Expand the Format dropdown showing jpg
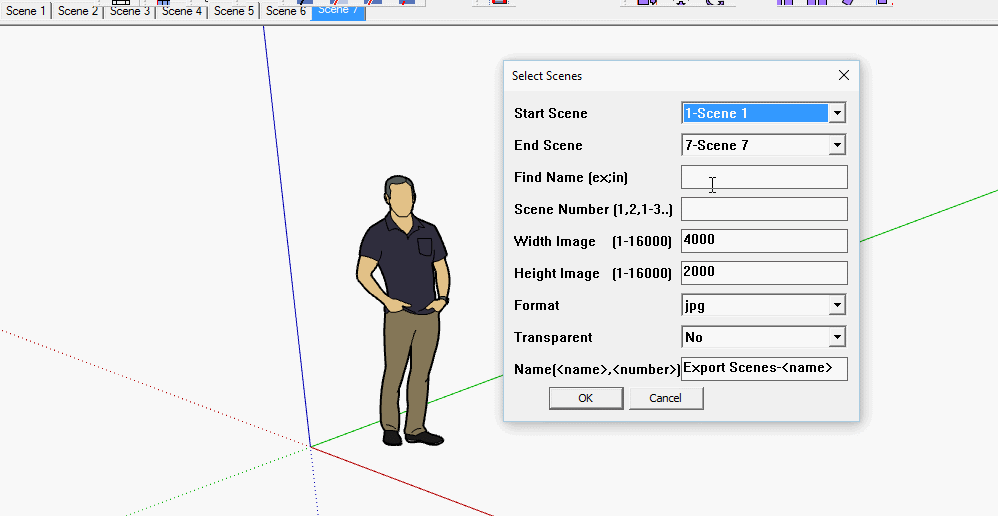The width and height of the screenshot is (998, 516). tap(837, 305)
